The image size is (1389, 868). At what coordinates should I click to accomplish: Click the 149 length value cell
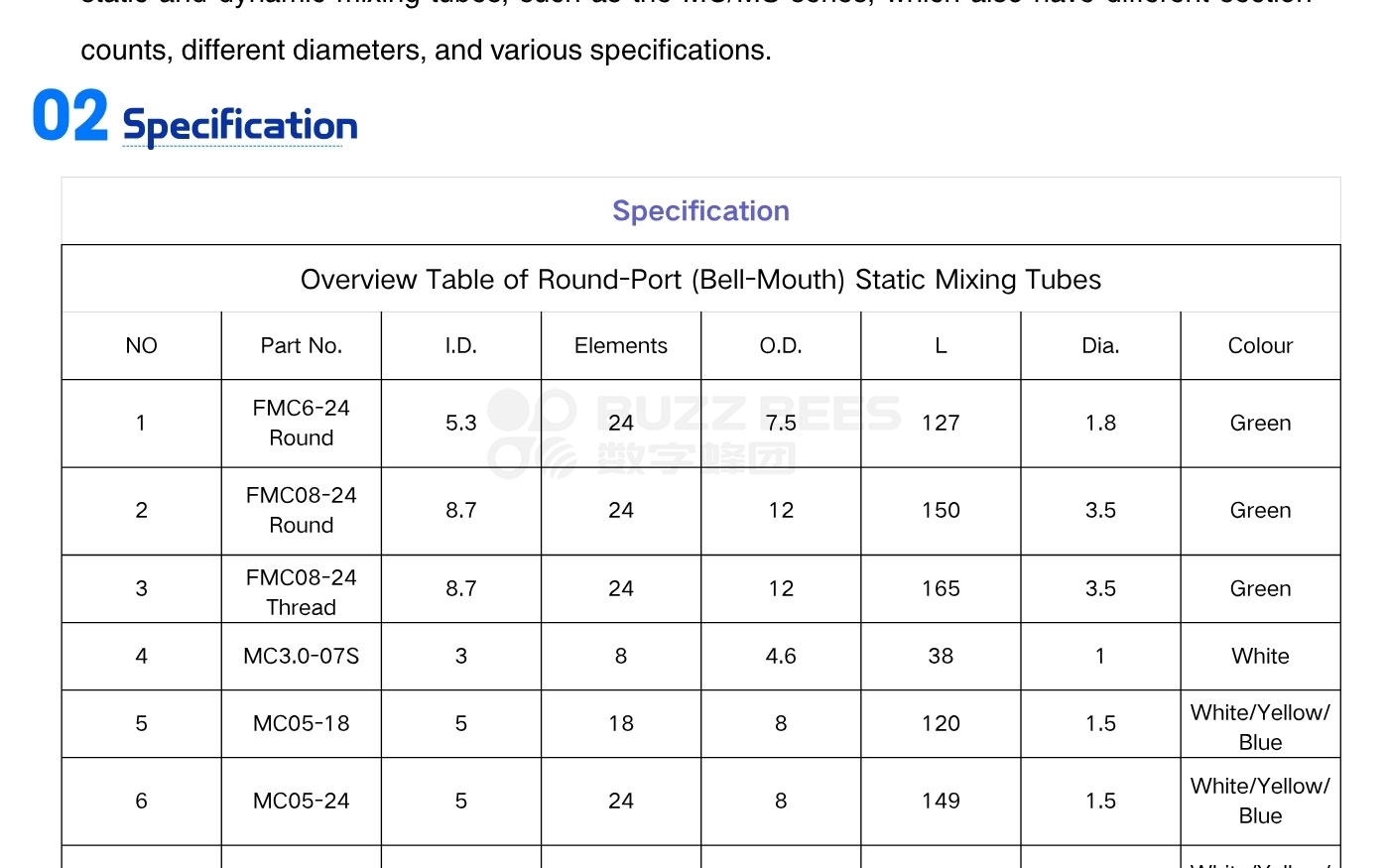[x=941, y=802]
